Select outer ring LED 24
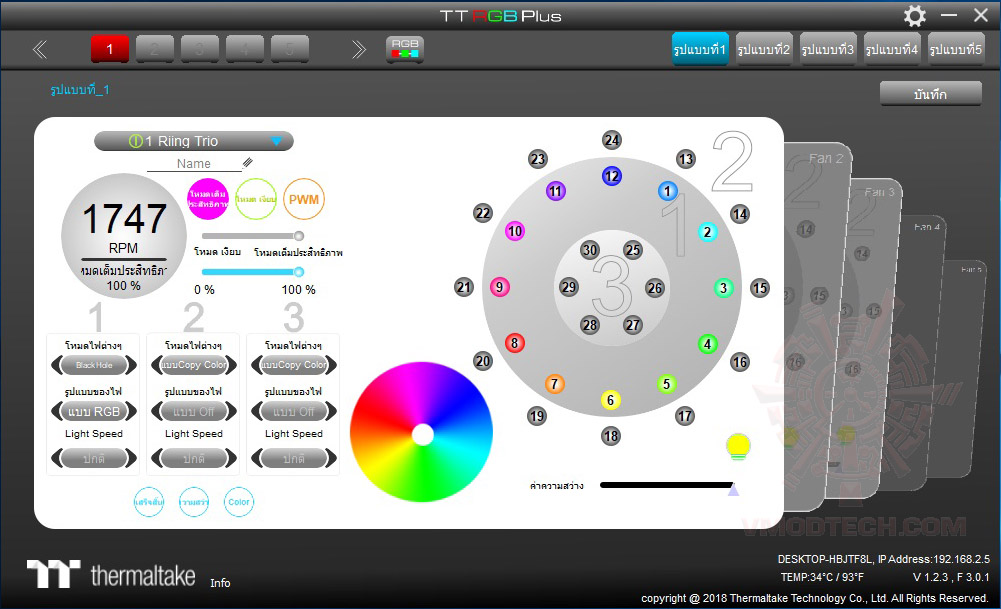 click(x=612, y=140)
